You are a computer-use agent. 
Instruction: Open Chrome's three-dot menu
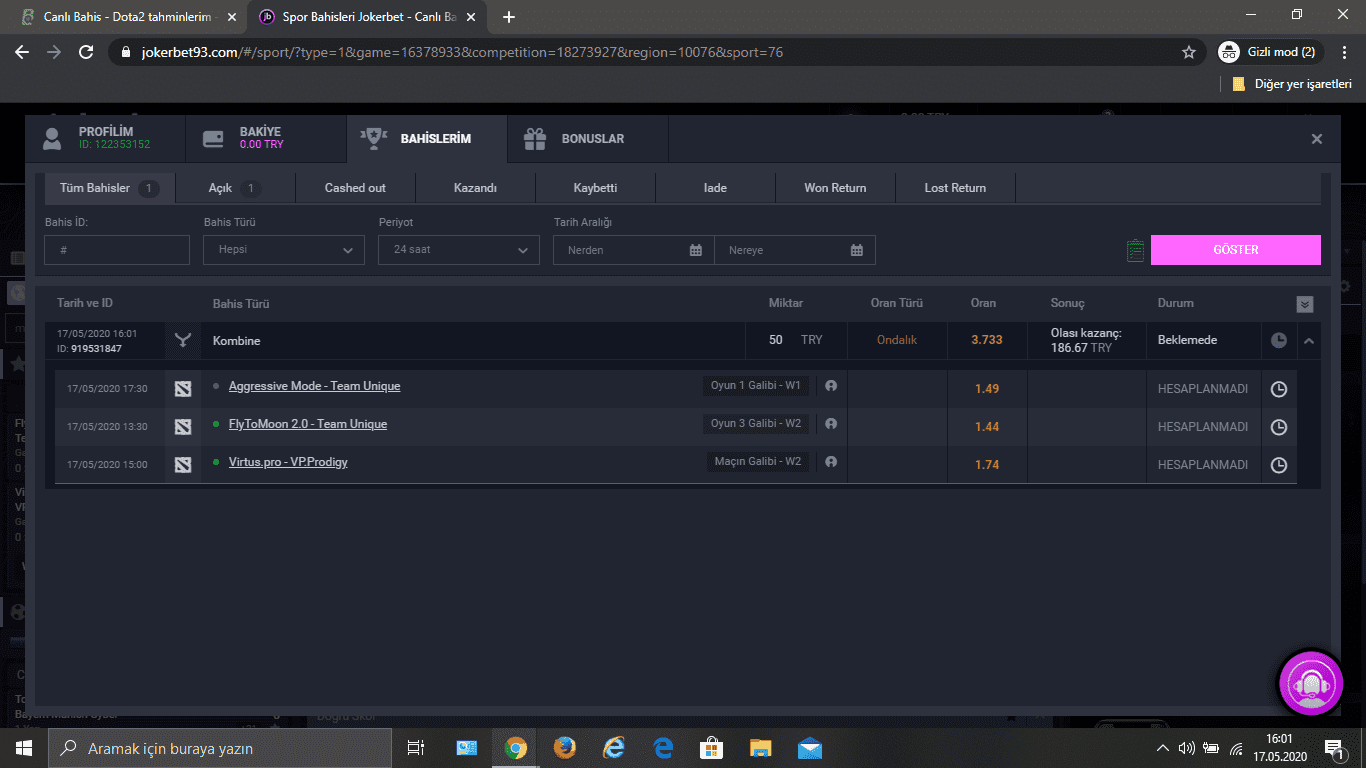pos(1343,52)
